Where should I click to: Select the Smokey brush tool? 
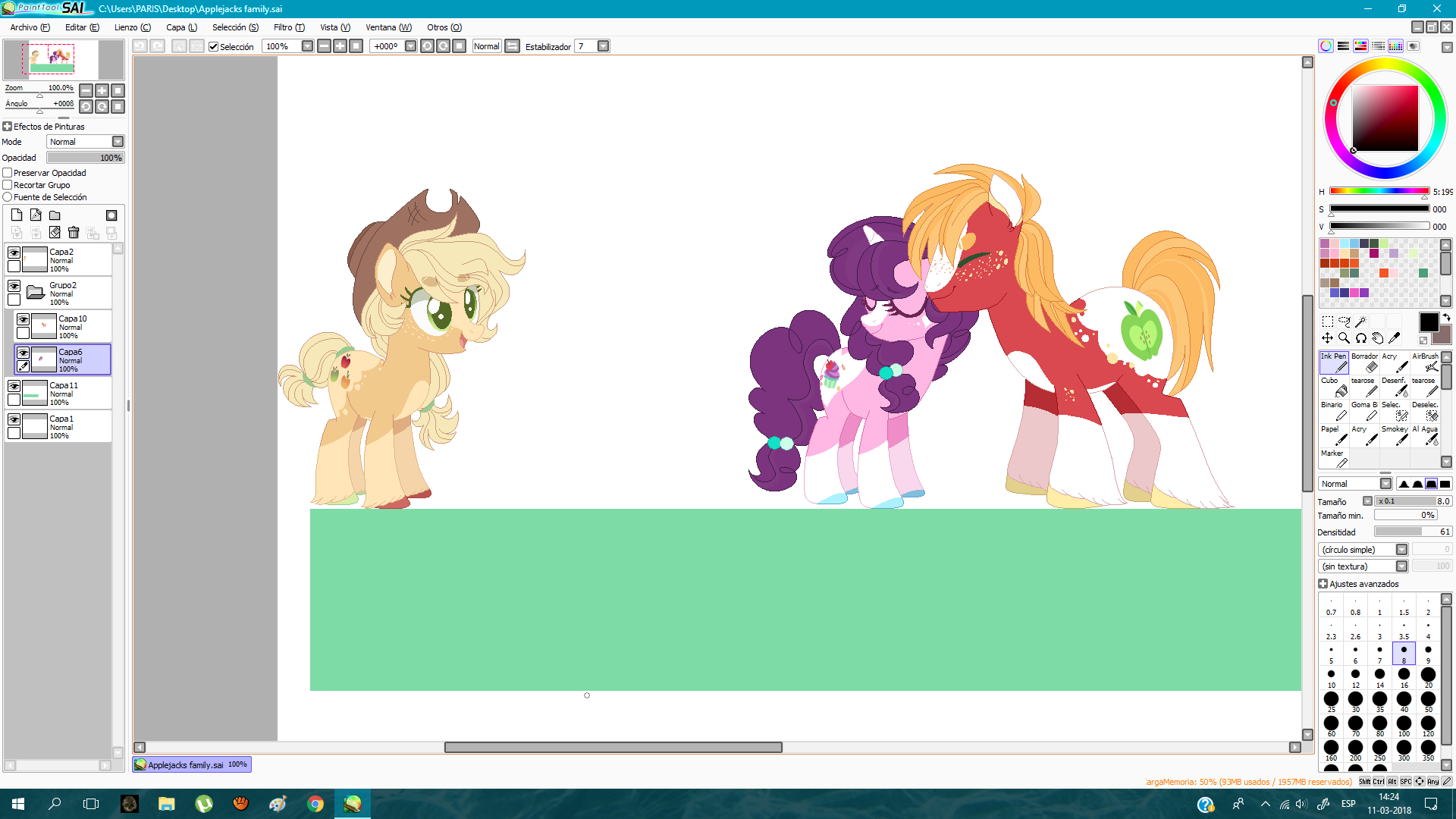click(1395, 435)
